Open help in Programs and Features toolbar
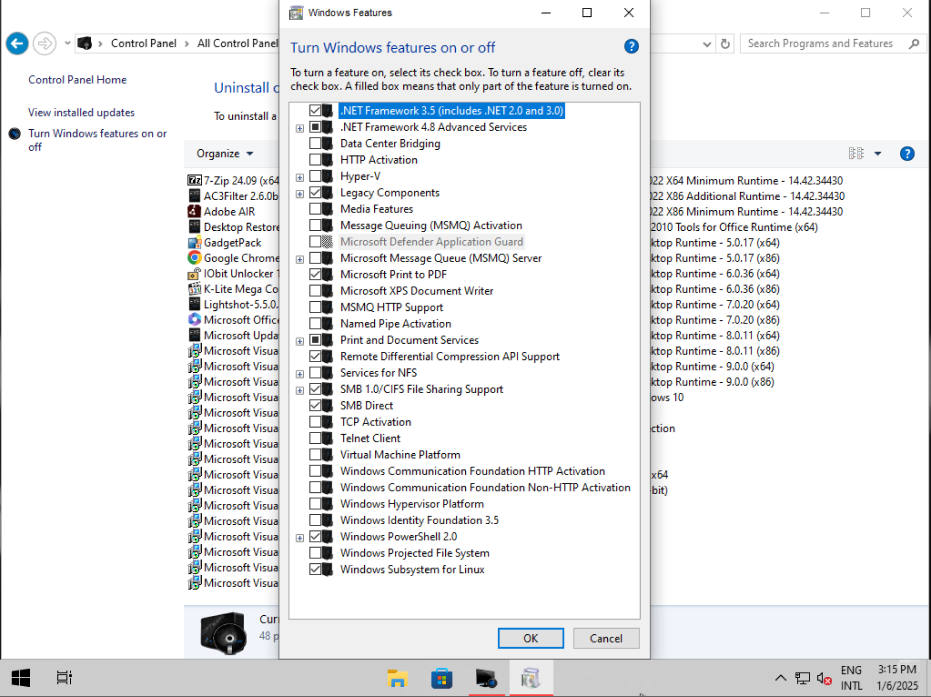The width and height of the screenshot is (931, 697). coord(907,154)
